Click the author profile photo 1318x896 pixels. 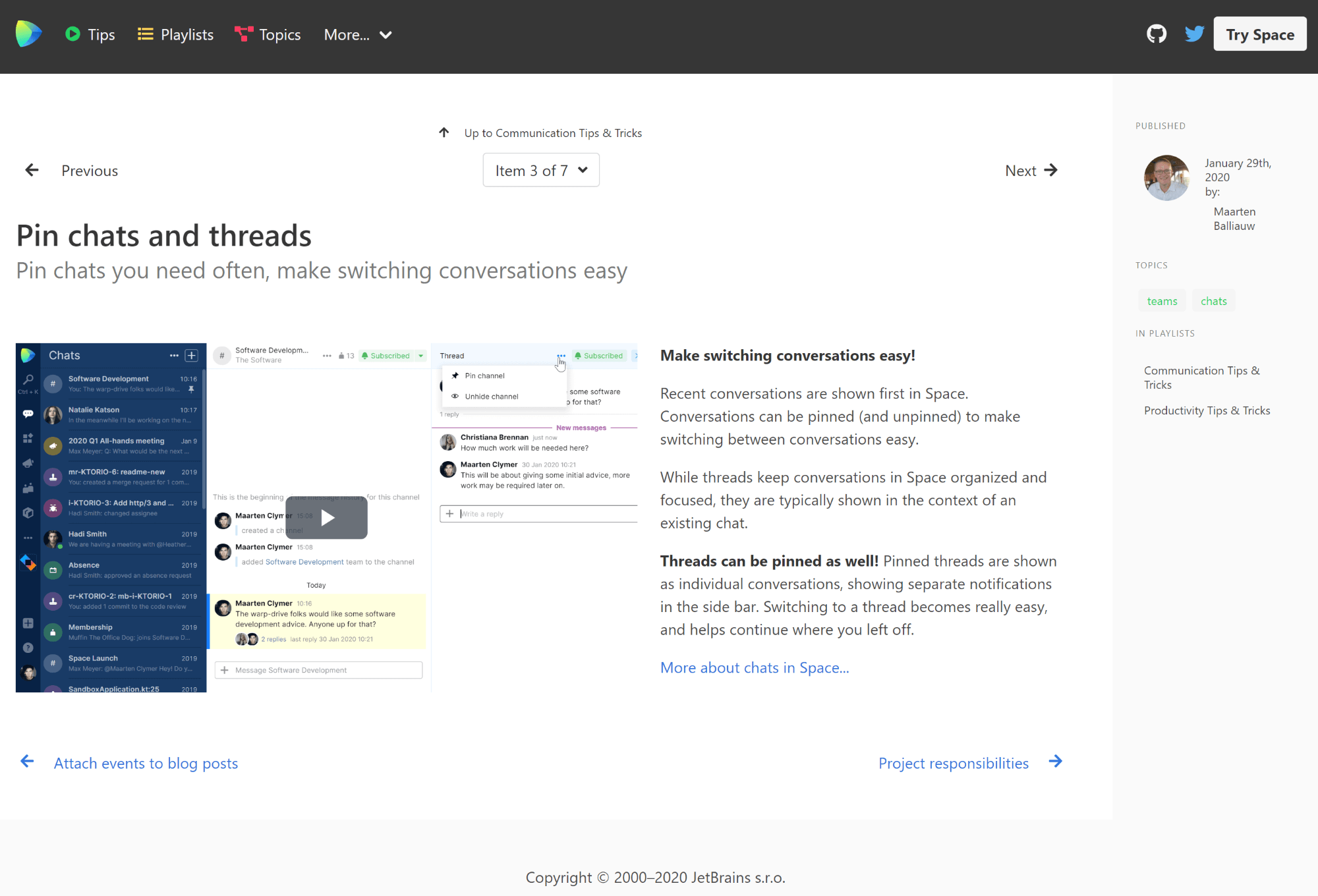[1166, 177]
